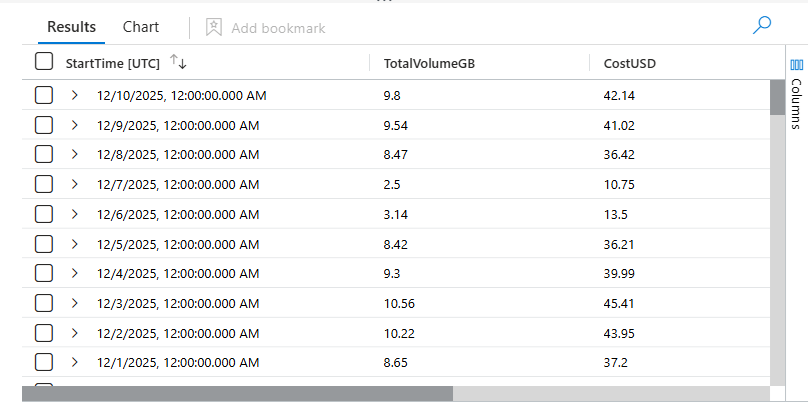Switch to the Chart tab
Image resolution: width=810 pixels, height=408 pixels.
point(141,27)
